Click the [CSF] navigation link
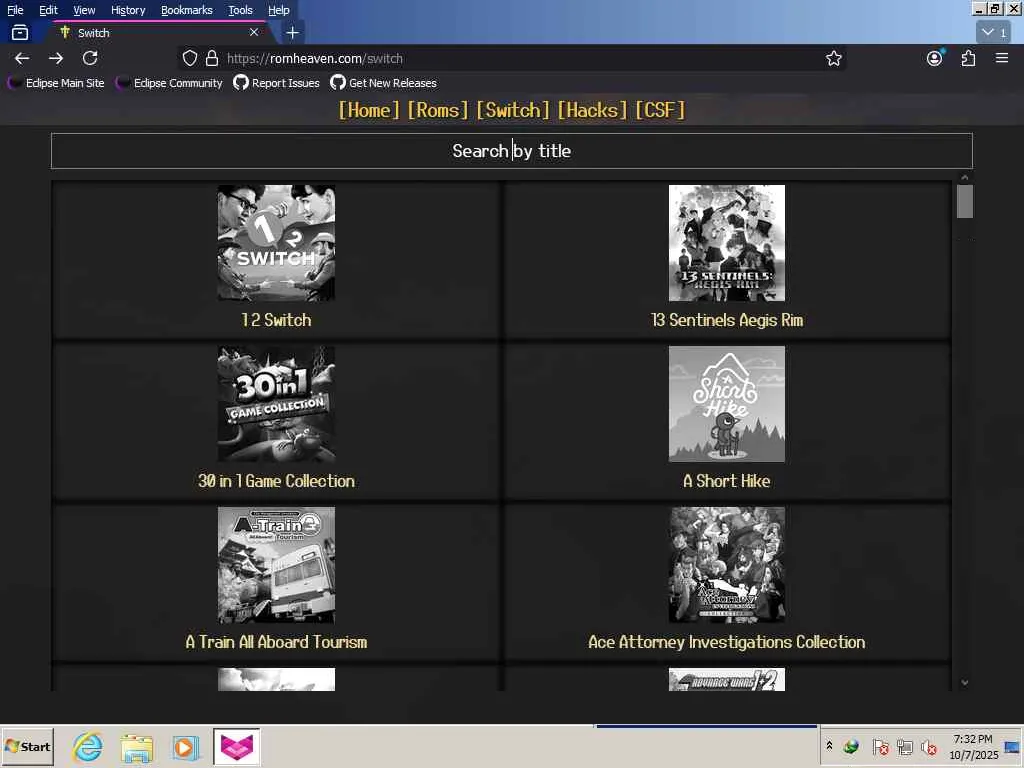1024x768 pixels. pos(660,110)
